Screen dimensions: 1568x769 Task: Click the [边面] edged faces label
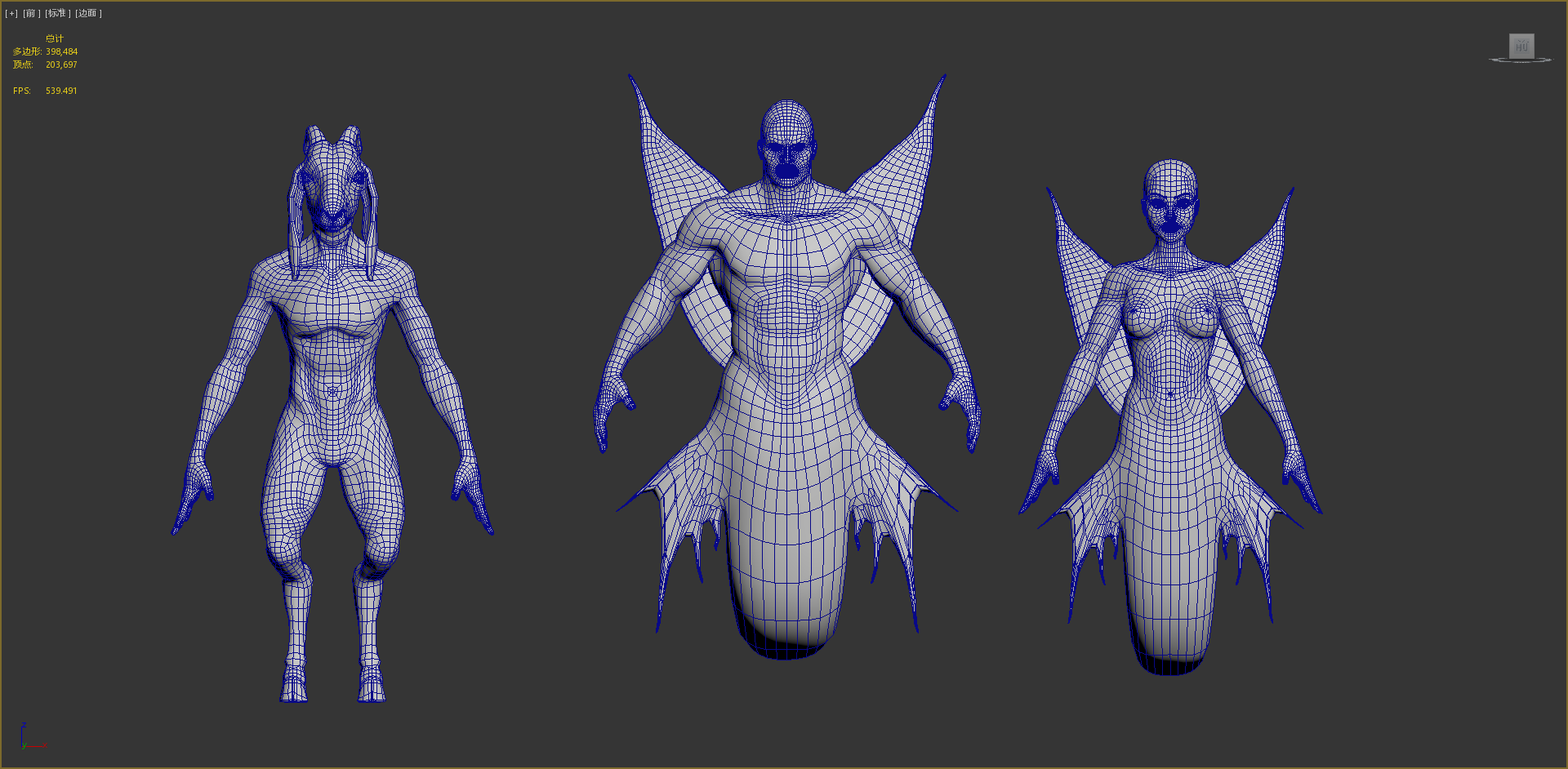pyautogui.click(x=88, y=13)
